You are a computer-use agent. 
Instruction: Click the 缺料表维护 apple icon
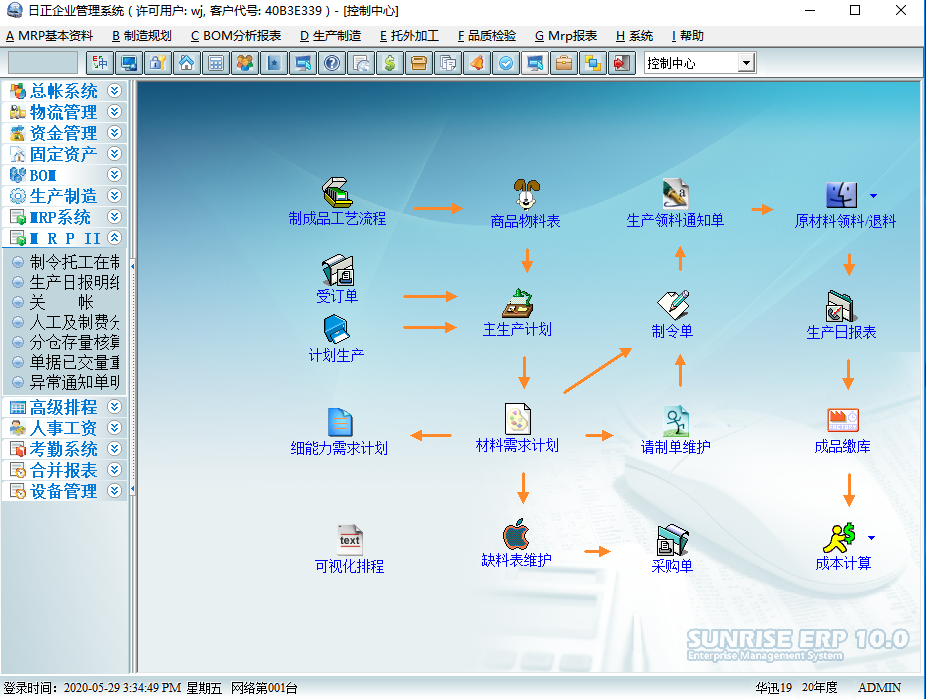click(516, 534)
